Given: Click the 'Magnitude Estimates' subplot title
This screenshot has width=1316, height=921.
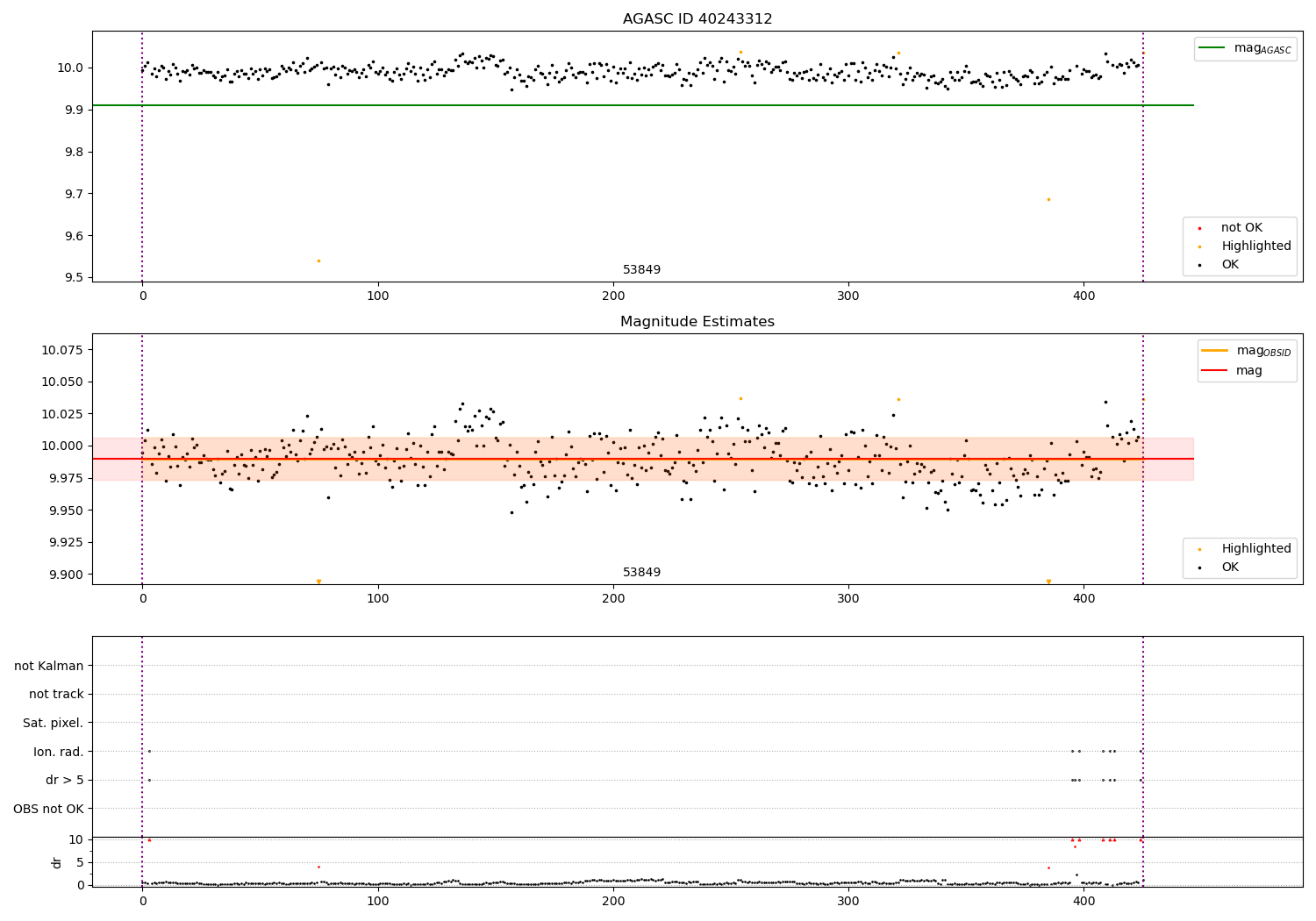Looking at the screenshot, I should tap(697, 322).
